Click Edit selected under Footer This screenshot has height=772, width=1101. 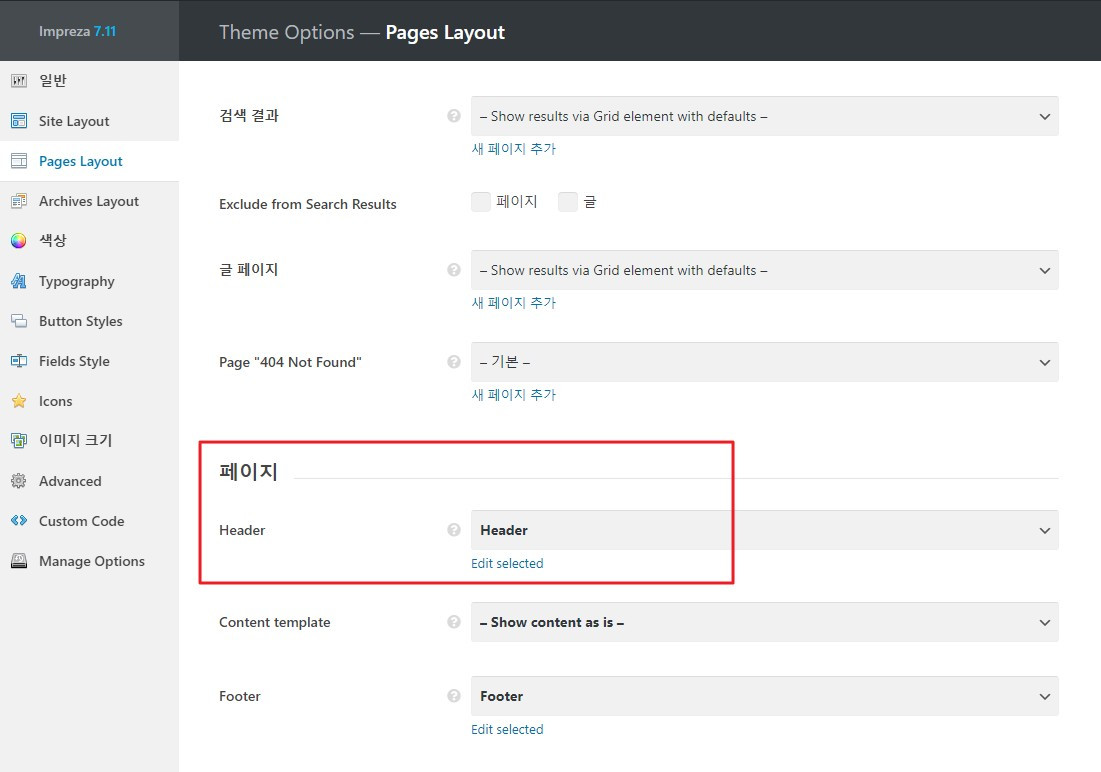coord(507,729)
